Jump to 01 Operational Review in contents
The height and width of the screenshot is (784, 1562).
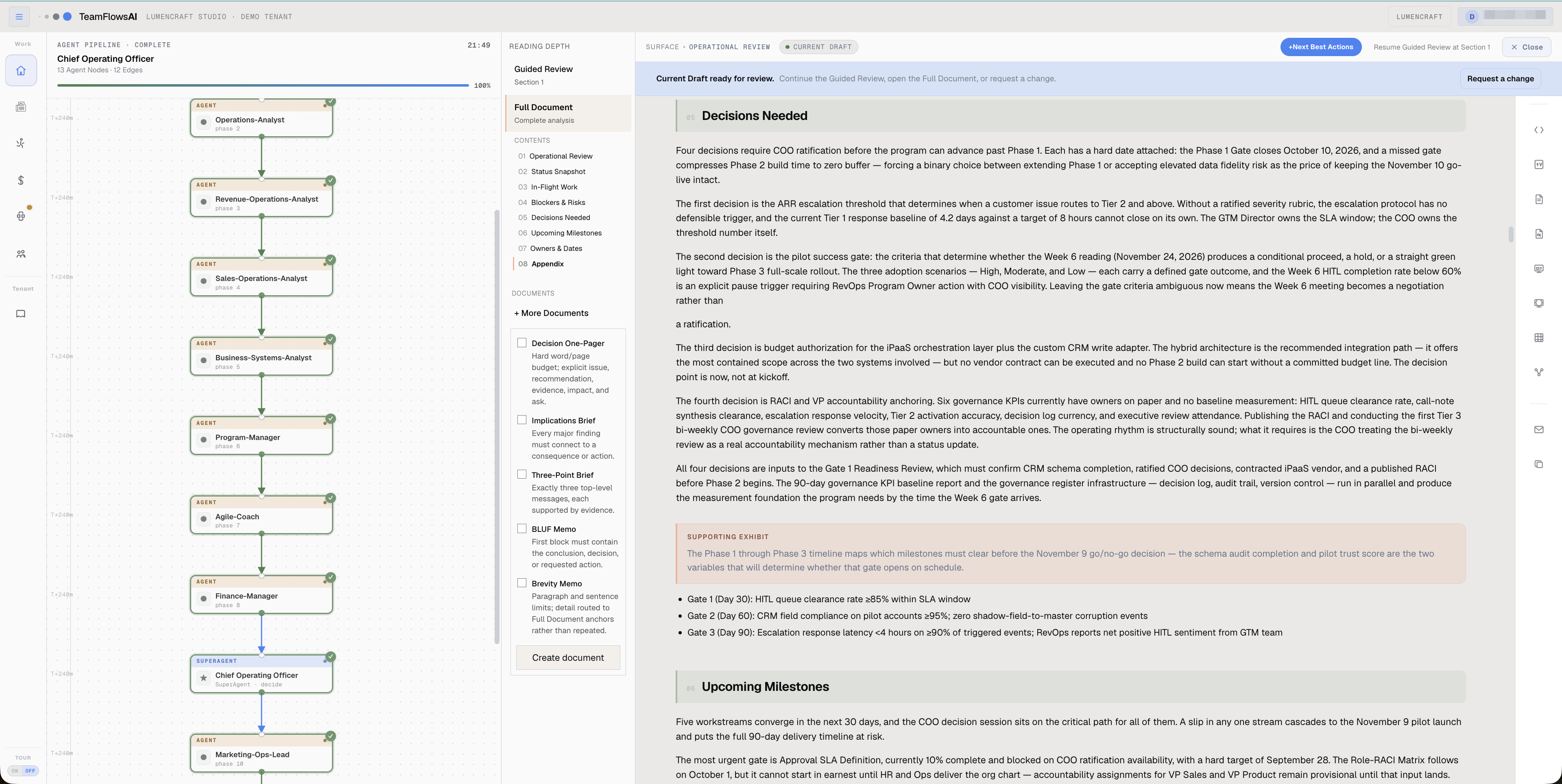555,156
